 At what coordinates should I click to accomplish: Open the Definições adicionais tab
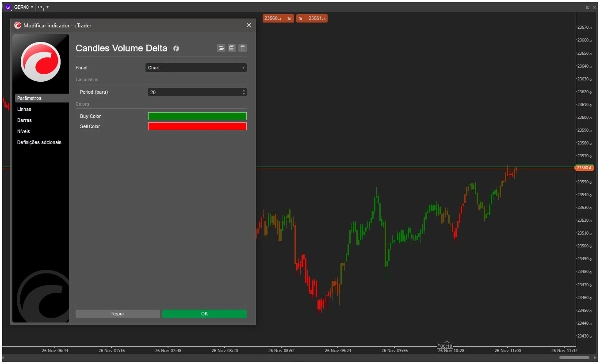[x=39, y=142]
